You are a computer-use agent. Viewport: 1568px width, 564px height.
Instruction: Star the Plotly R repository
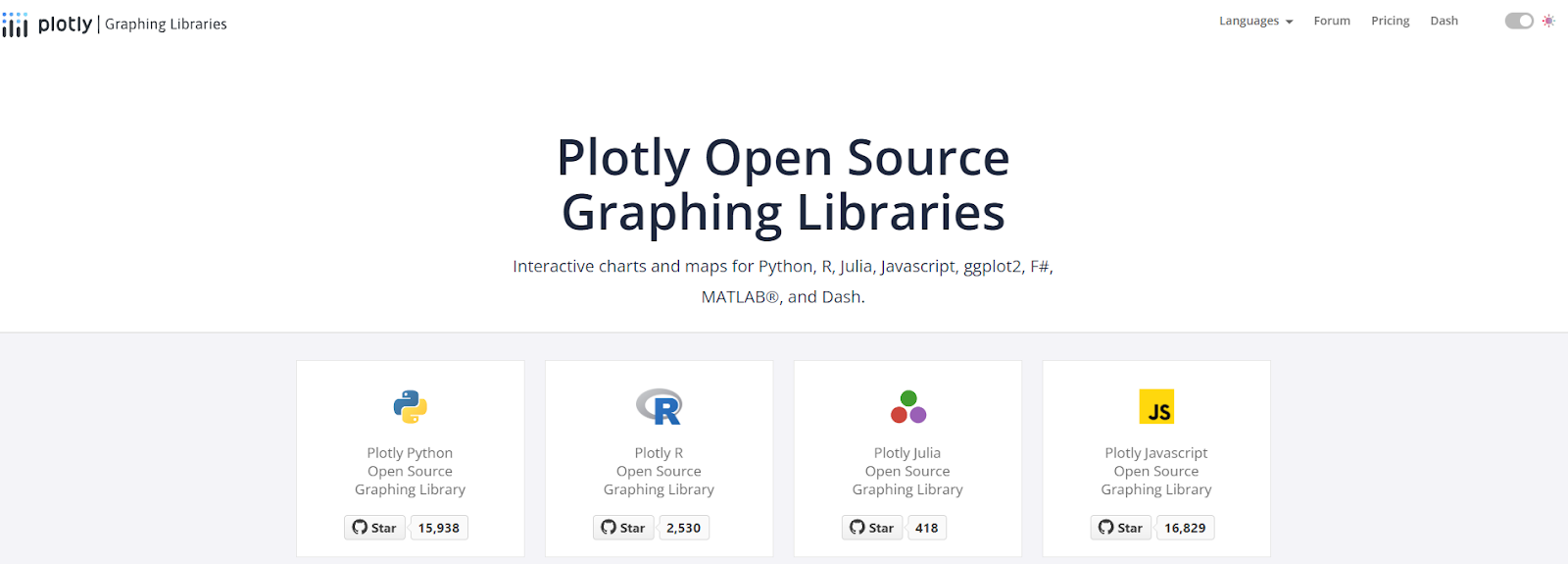[x=623, y=528]
